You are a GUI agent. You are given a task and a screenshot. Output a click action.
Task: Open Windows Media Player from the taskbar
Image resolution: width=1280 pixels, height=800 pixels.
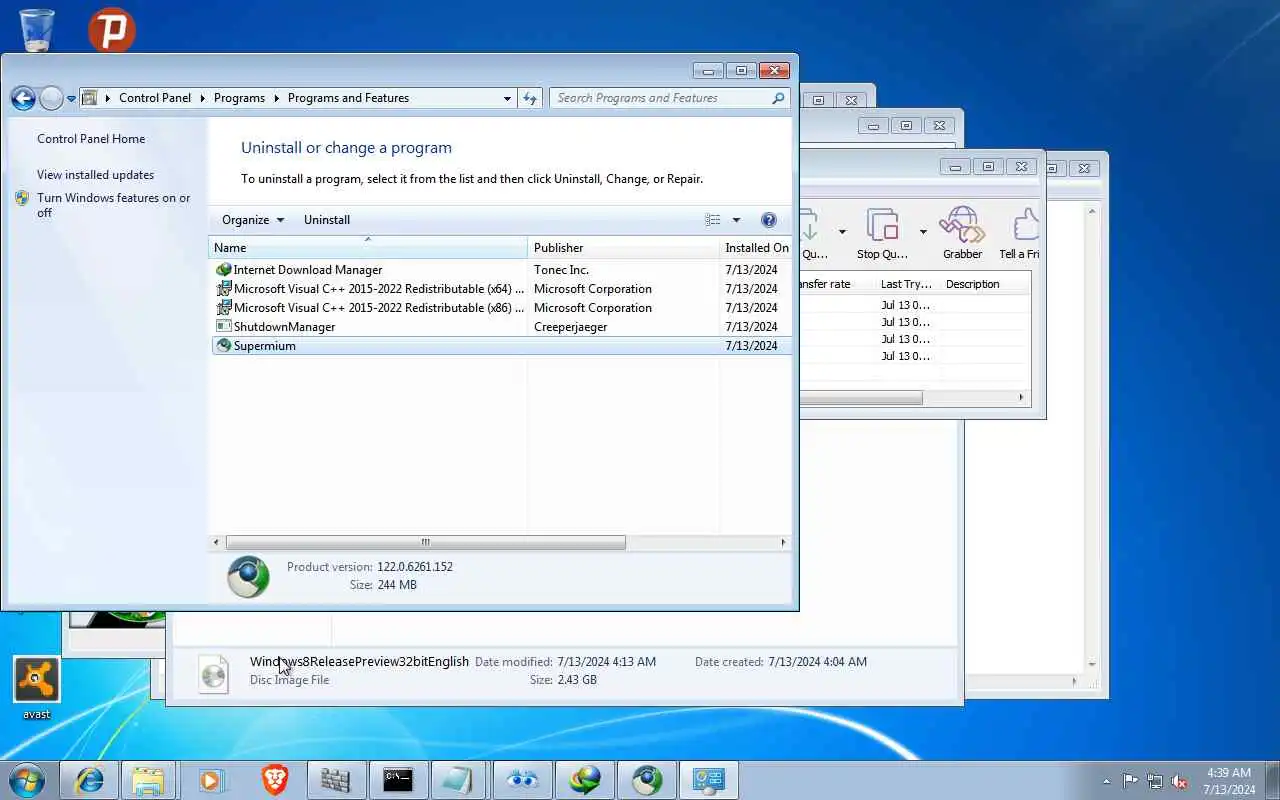tap(211, 780)
